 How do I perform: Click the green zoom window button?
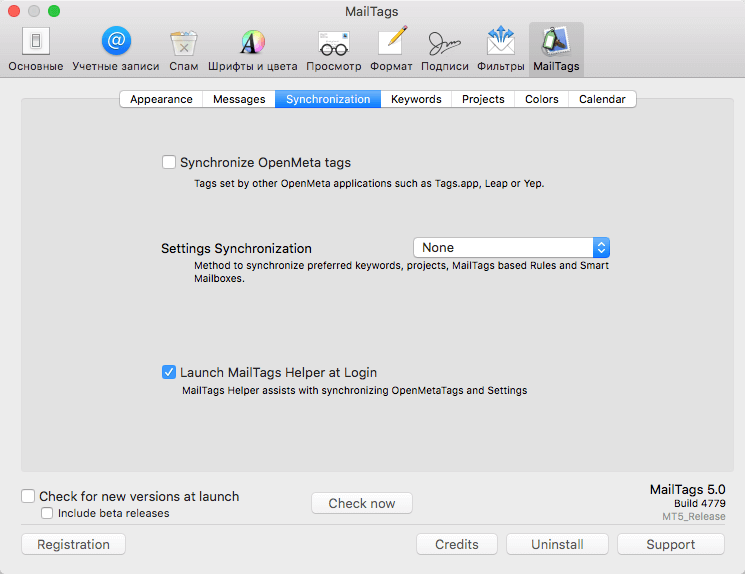[54, 11]
